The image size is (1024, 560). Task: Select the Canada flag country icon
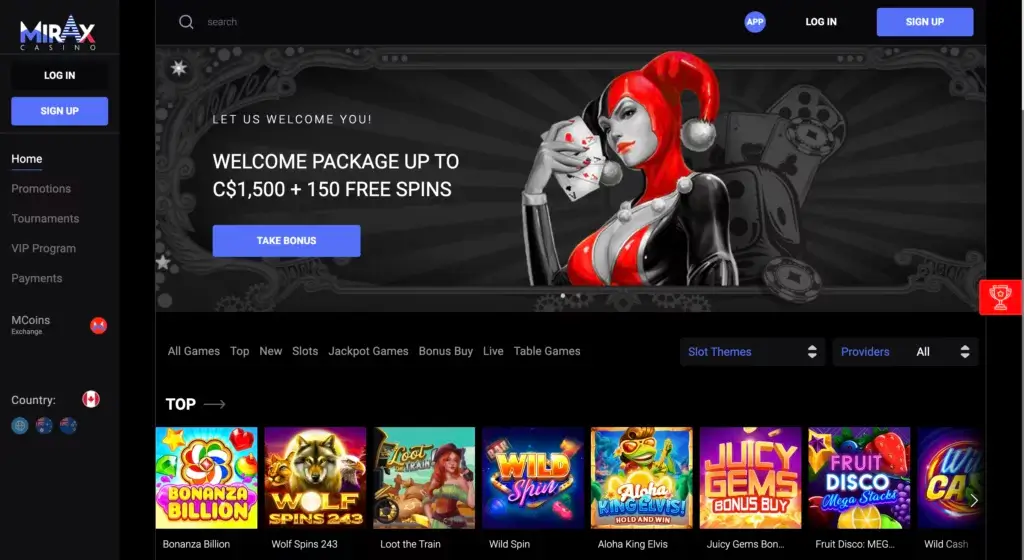click(91, 399)
